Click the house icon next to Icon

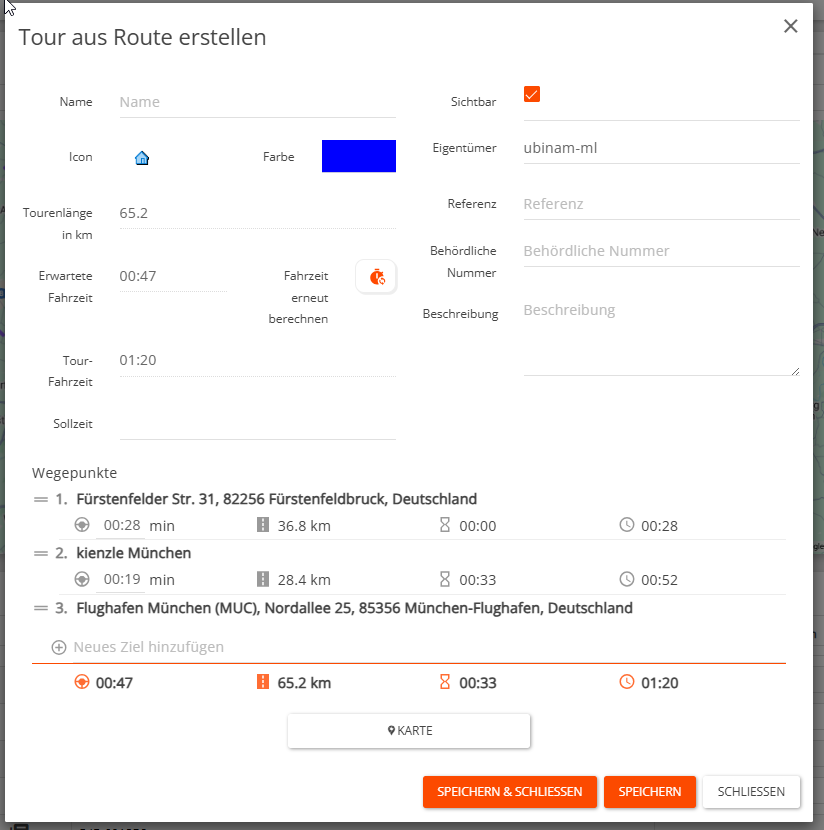[x=142, y=158]
